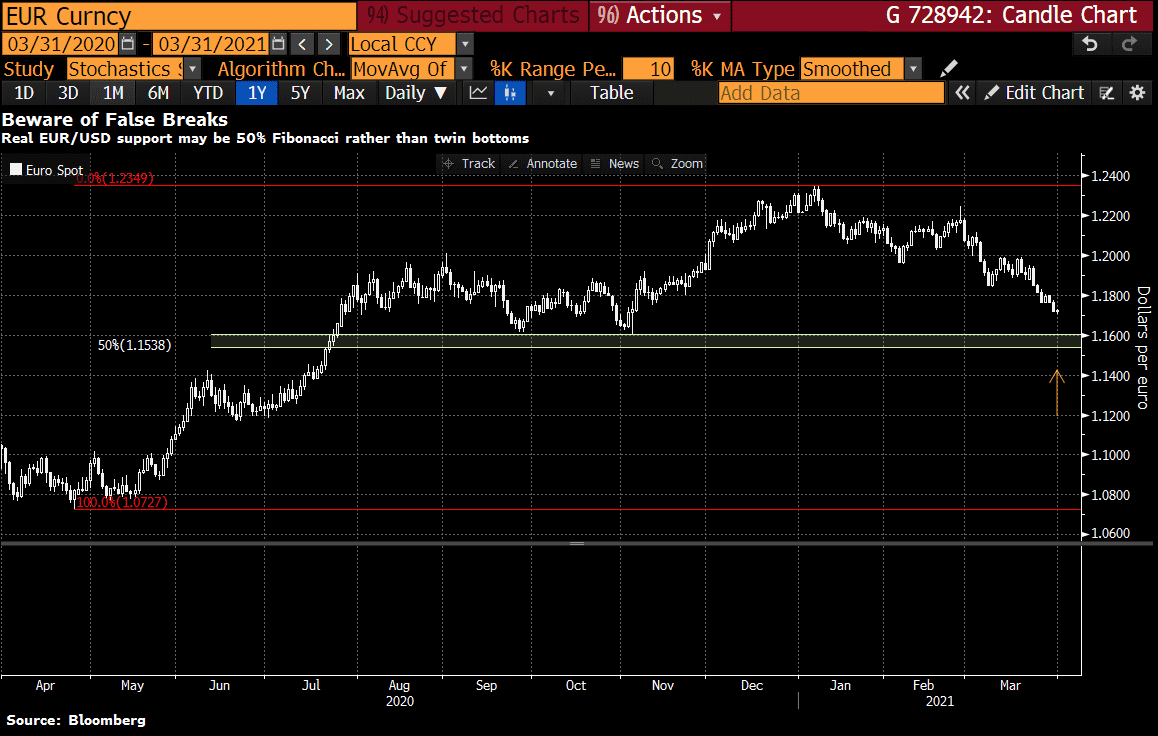Go to next date range arrow
The image size is (1158, 736).
[329, 44]
